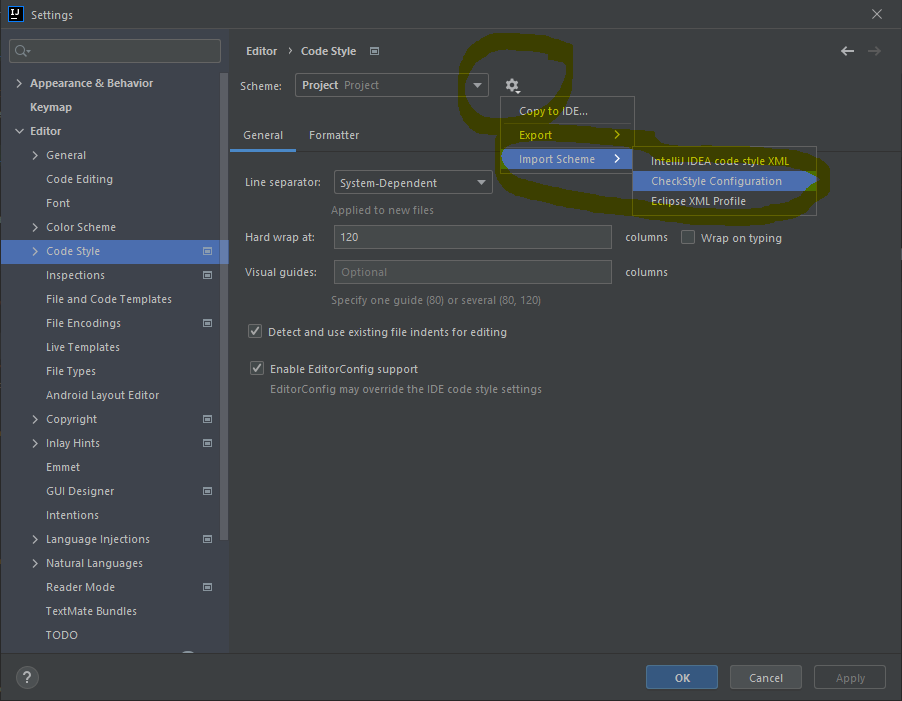Open Android Layout Editor page
Image resolution: width=902 pixels, height=701 pixels.
pos(102,395)
